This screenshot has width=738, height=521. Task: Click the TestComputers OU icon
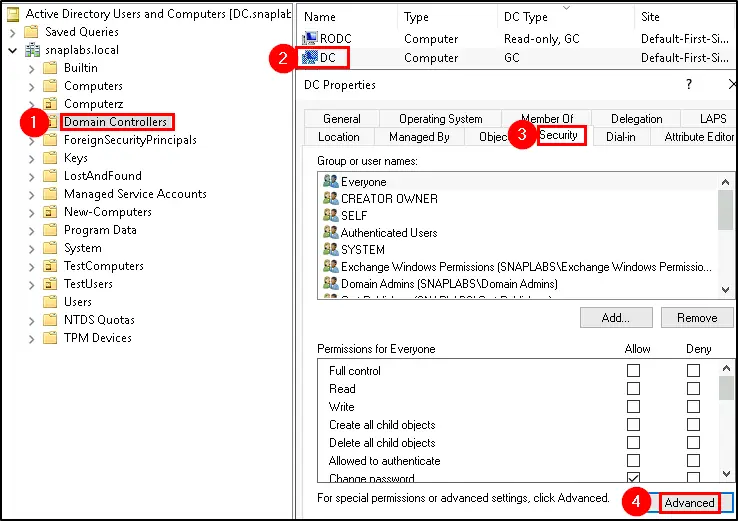pos(50,266)
